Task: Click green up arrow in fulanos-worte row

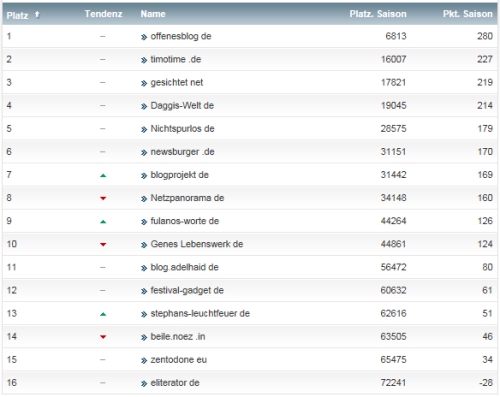Action: (103, 222)
